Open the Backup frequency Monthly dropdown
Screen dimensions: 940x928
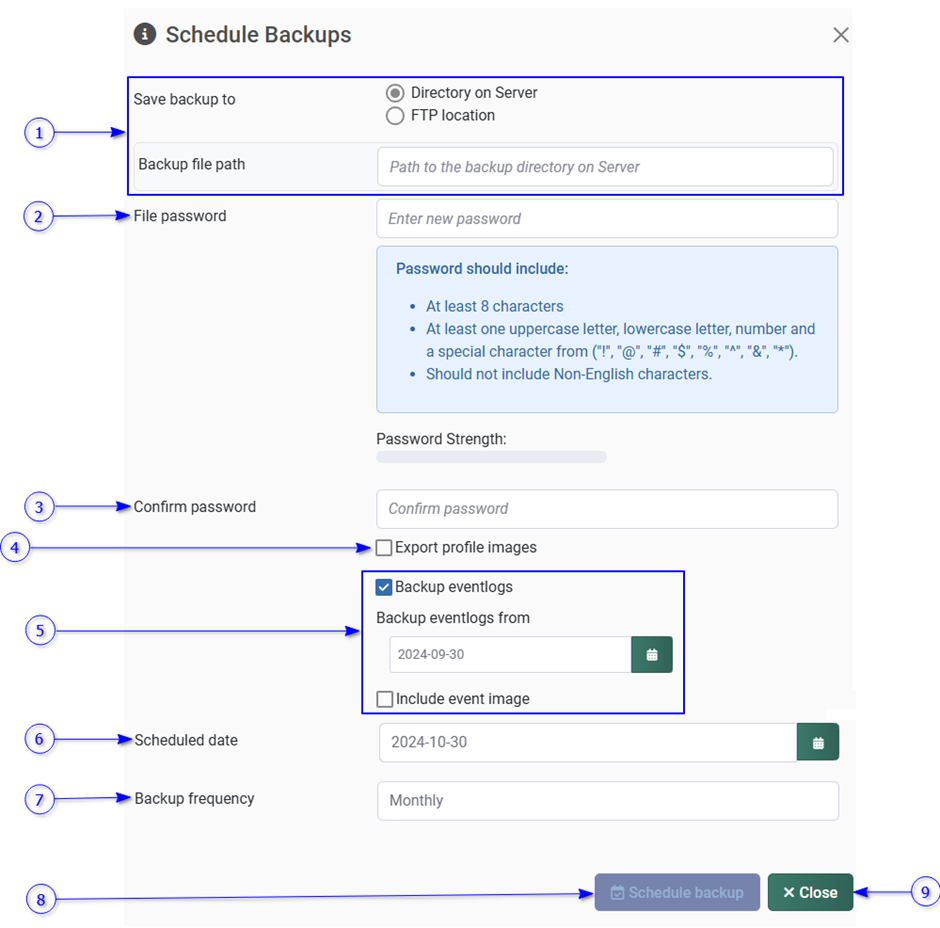click(607, 801)
